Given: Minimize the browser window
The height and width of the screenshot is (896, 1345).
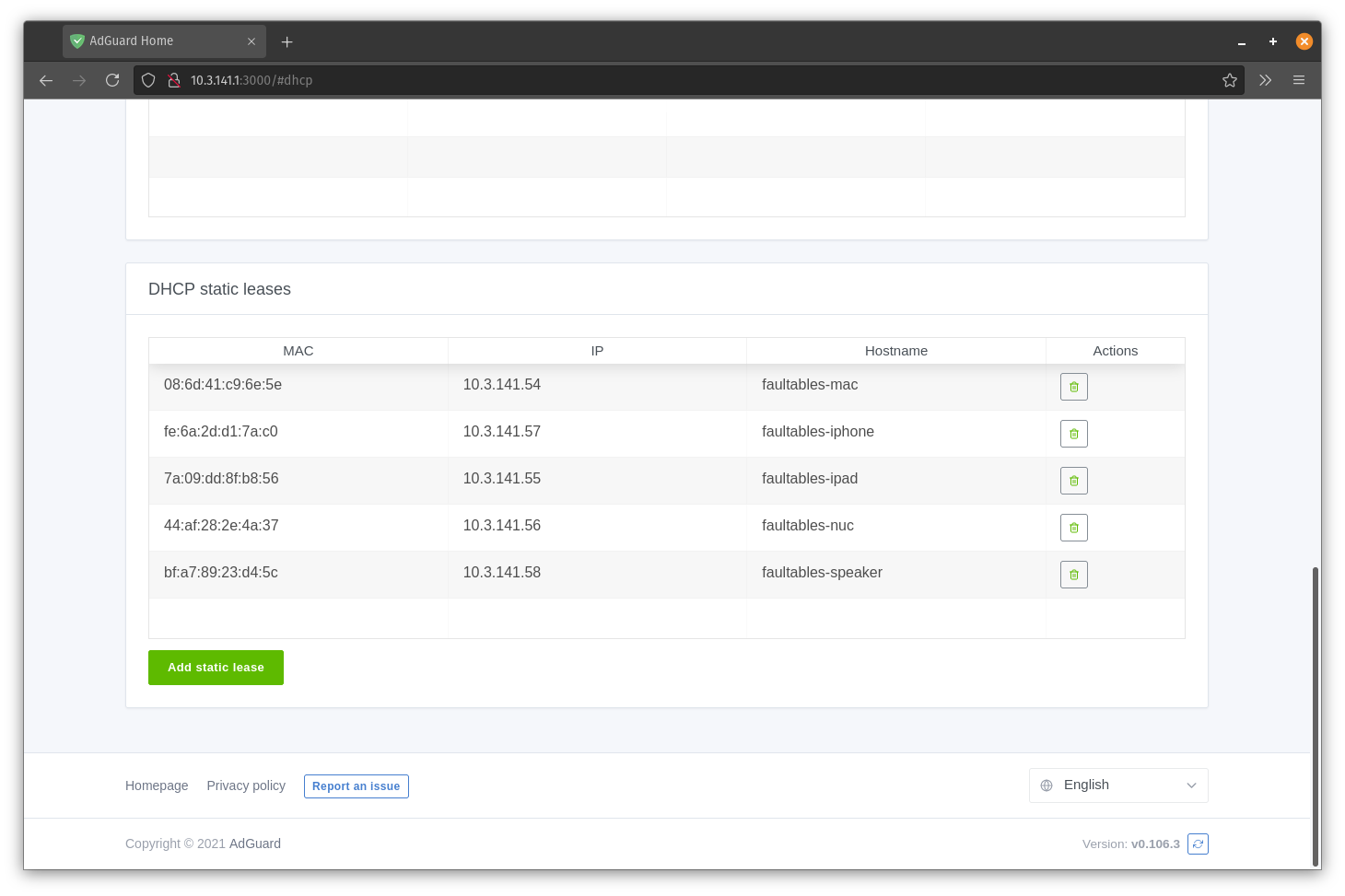Looking at the screenshot, I should click(1242, 42).
